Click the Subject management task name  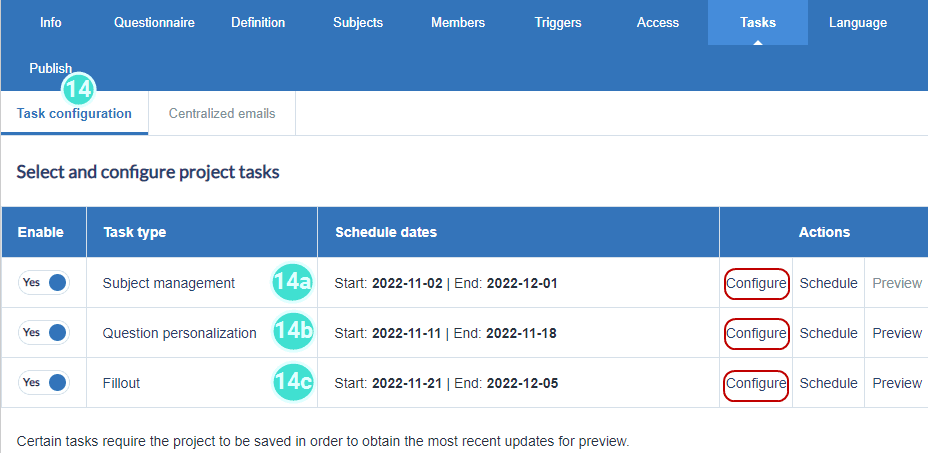pyautogui.click(x=169, y=283)
